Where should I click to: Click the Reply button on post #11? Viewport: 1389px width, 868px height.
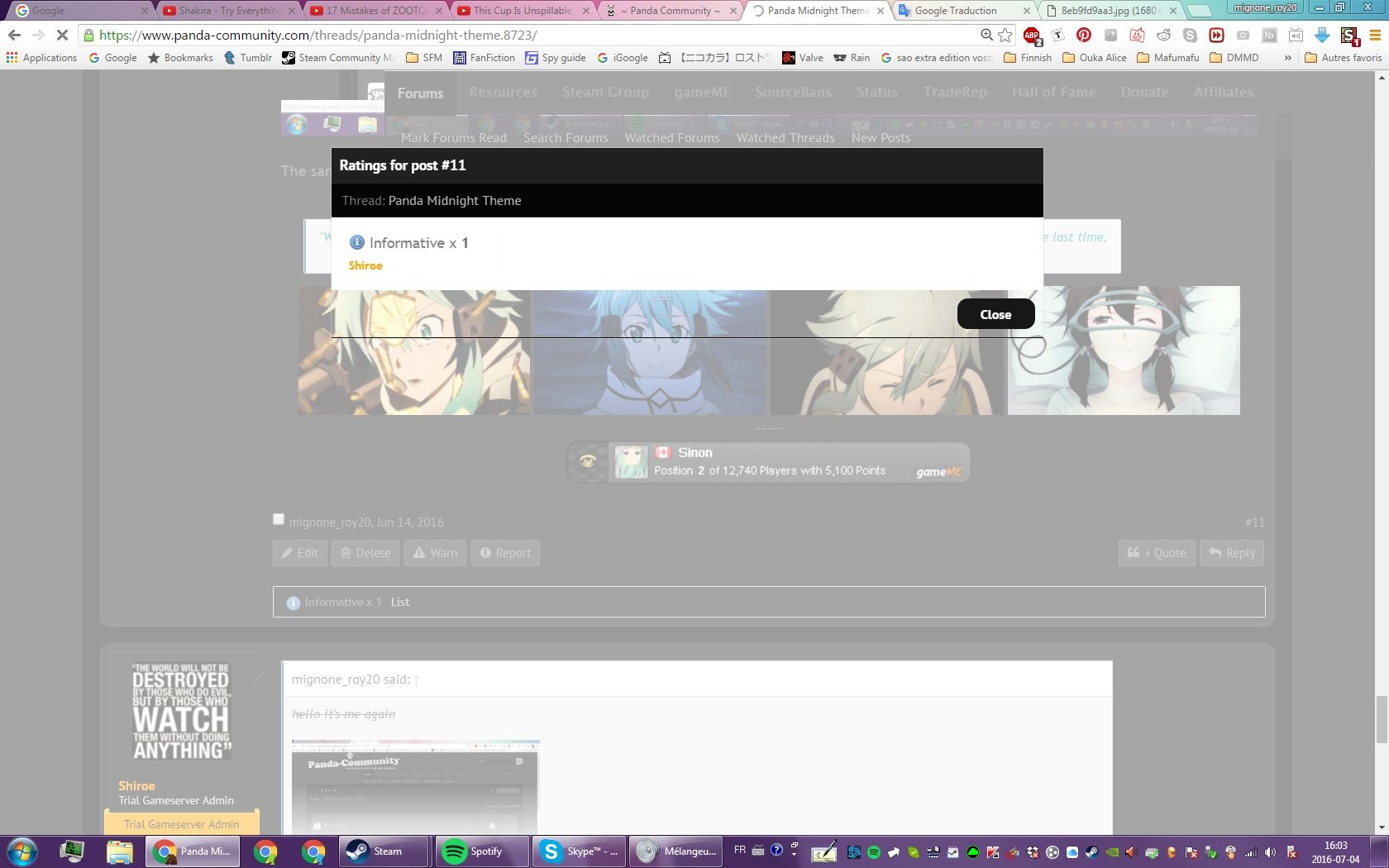(1232, 553)
